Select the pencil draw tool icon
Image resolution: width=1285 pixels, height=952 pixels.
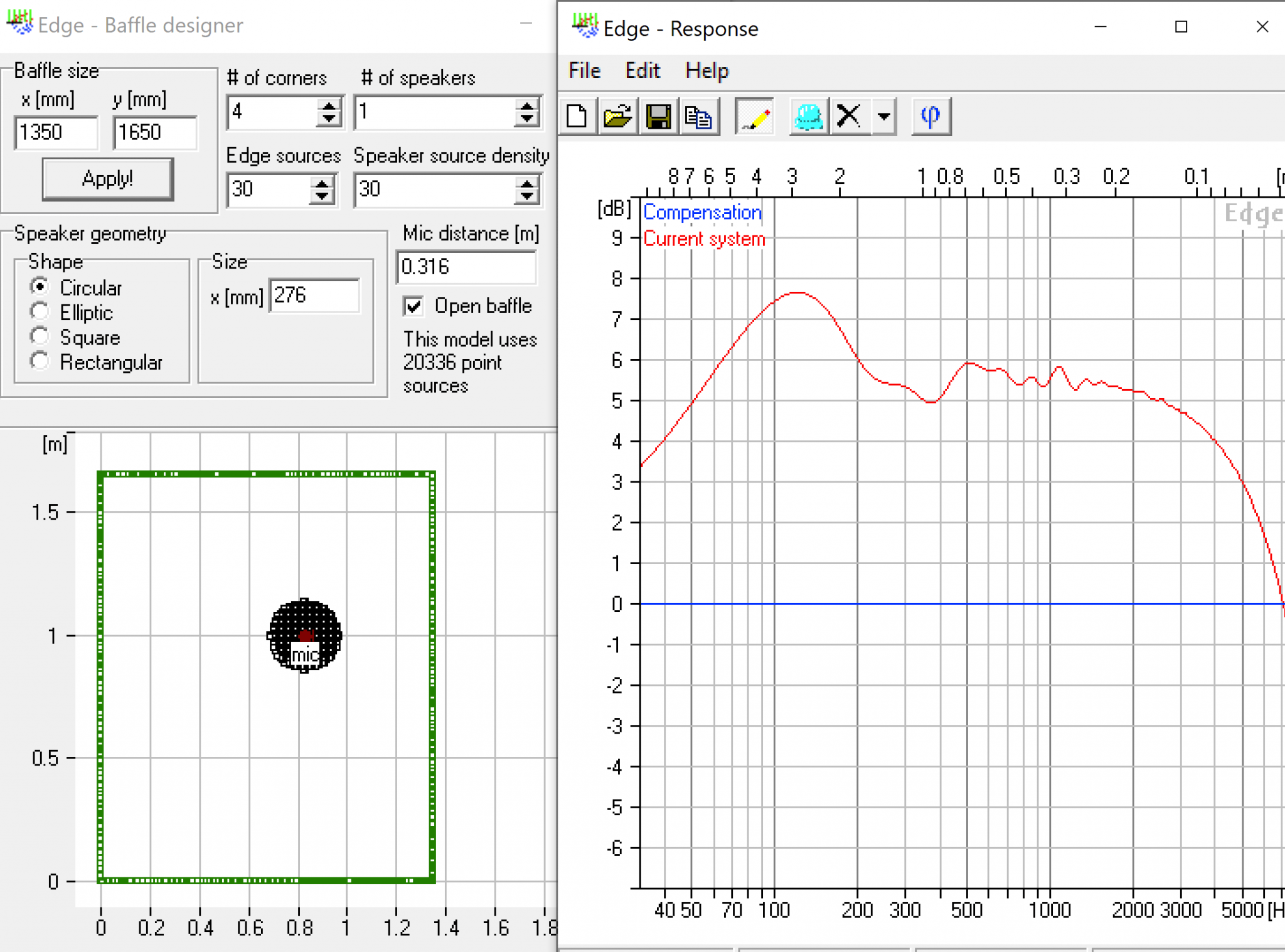pos(755,117)
